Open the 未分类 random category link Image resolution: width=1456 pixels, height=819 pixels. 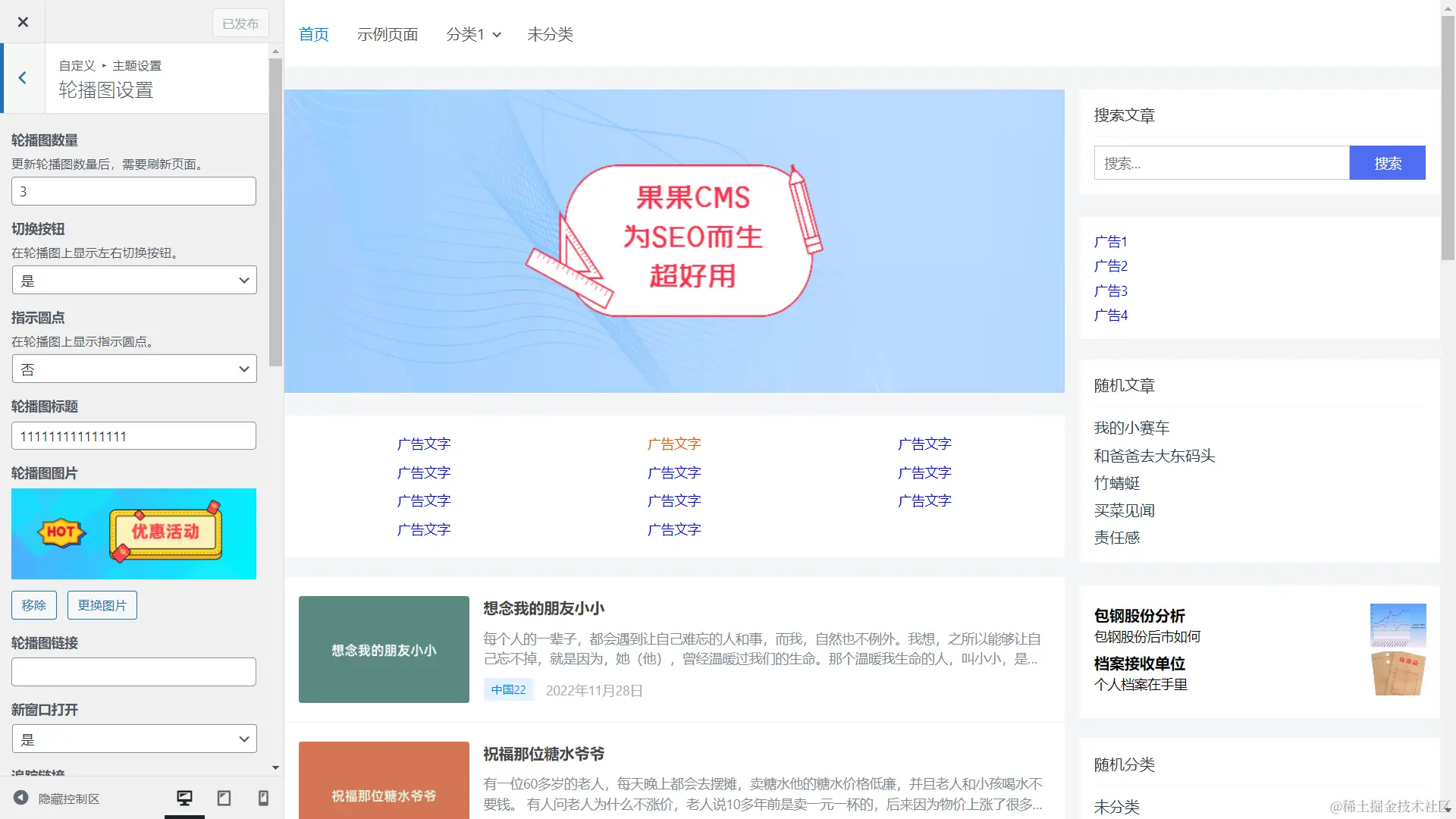(x=1116, y=807)
